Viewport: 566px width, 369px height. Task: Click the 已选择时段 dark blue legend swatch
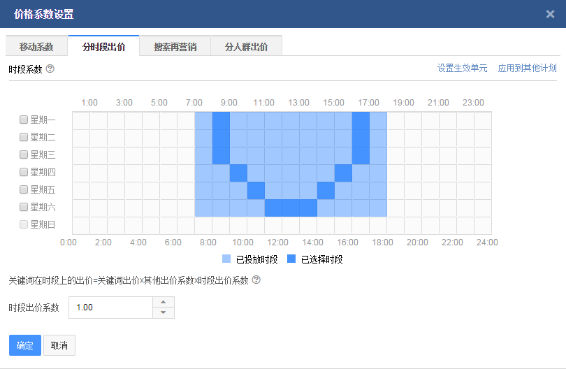[x=291, y=259]
